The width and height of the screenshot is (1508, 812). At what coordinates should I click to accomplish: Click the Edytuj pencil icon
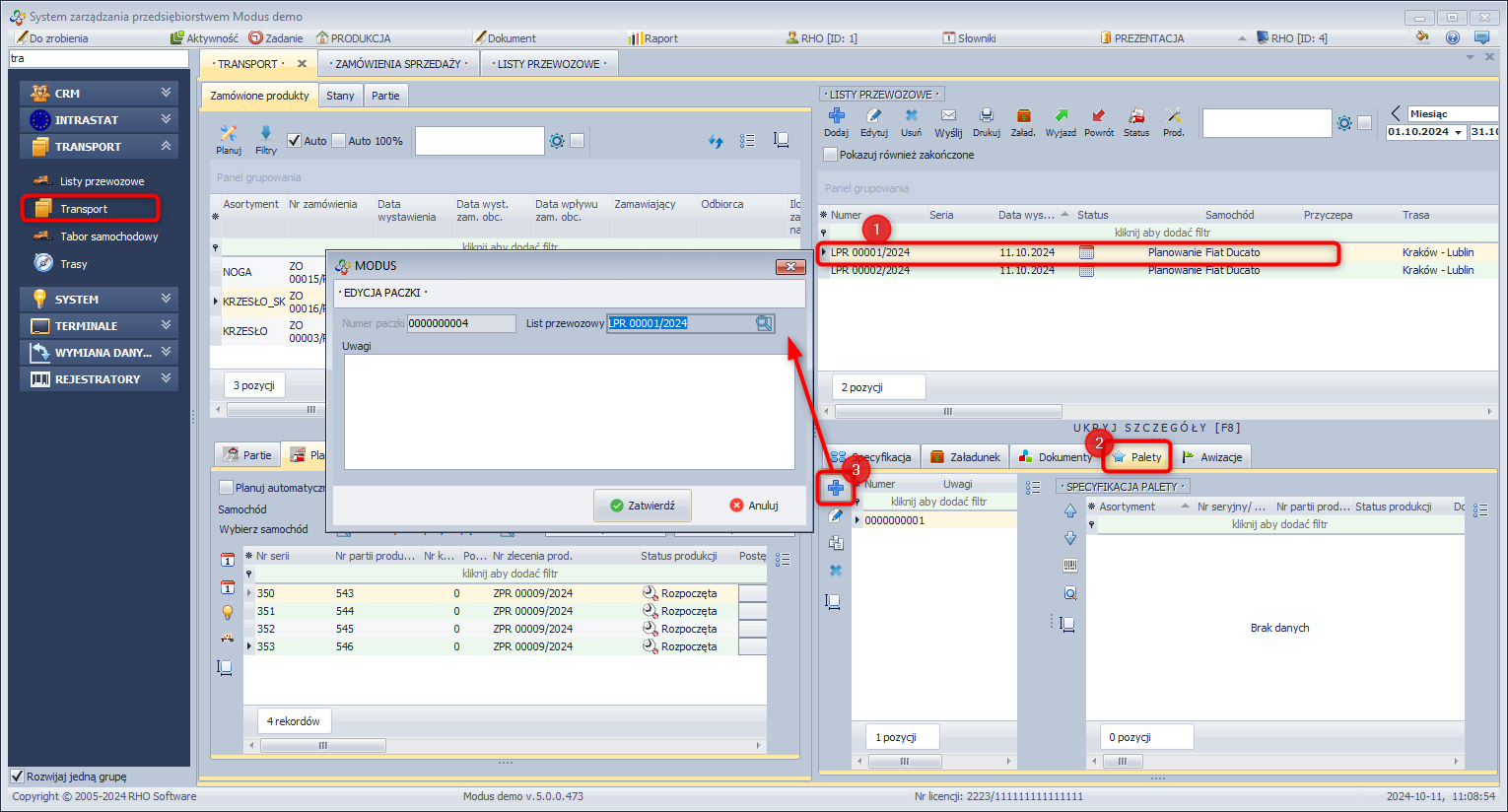click(x=873, y=116)
